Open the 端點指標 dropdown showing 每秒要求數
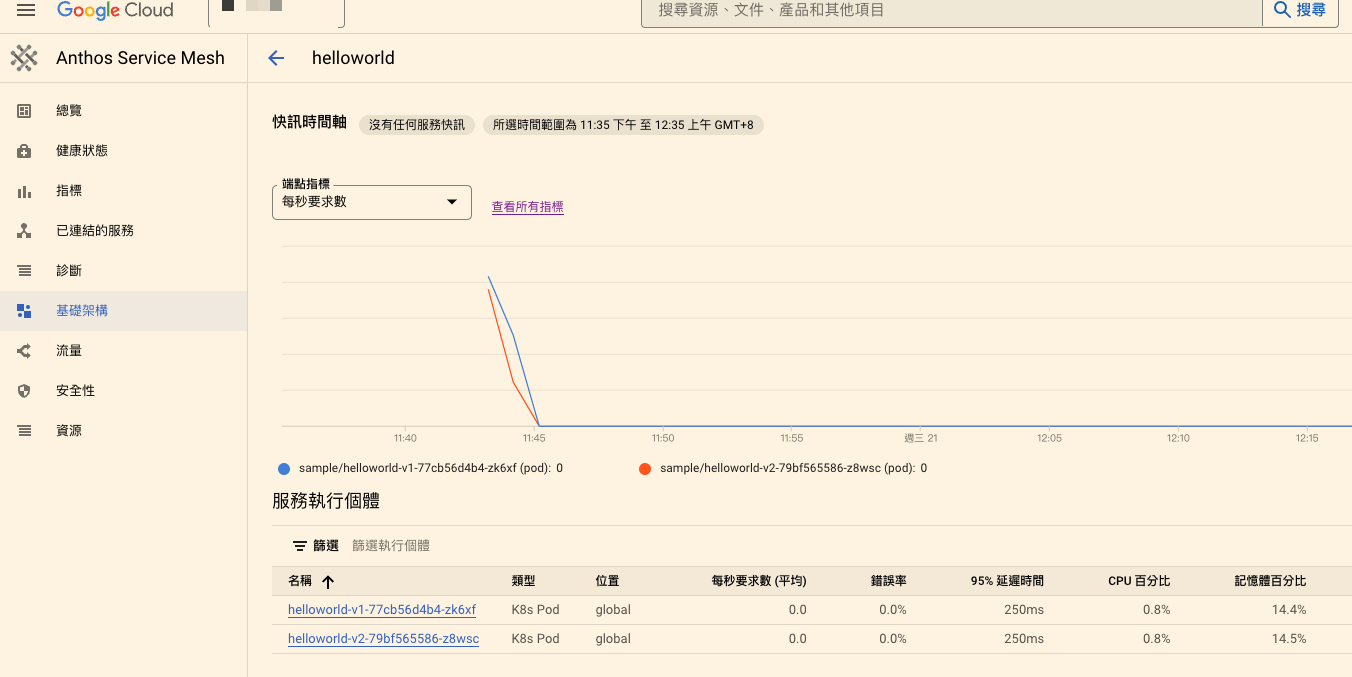The width and height of the screenshot is (1352, 677). pos(372,202)
